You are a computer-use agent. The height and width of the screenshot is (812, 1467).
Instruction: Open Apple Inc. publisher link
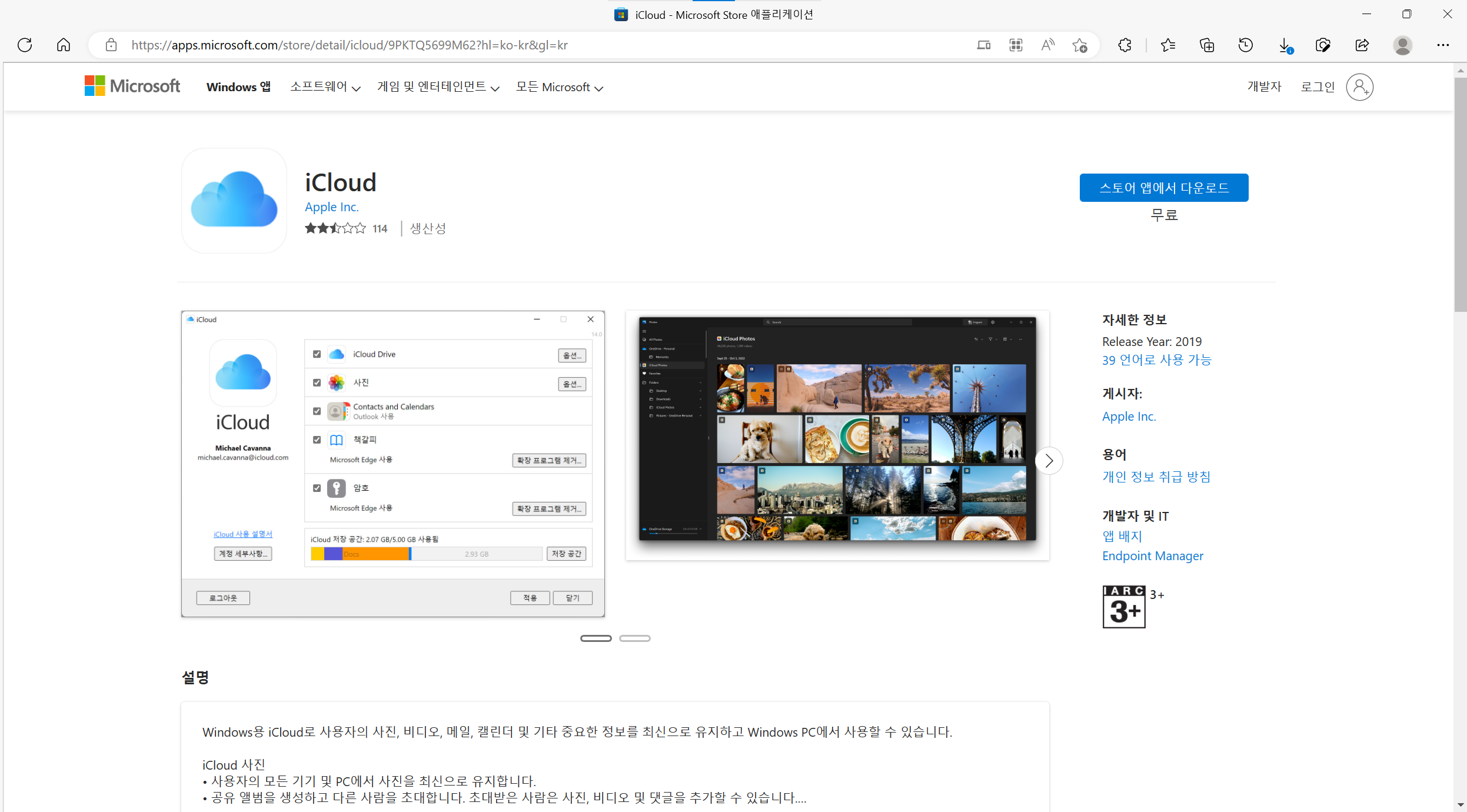coord(1129,417)
